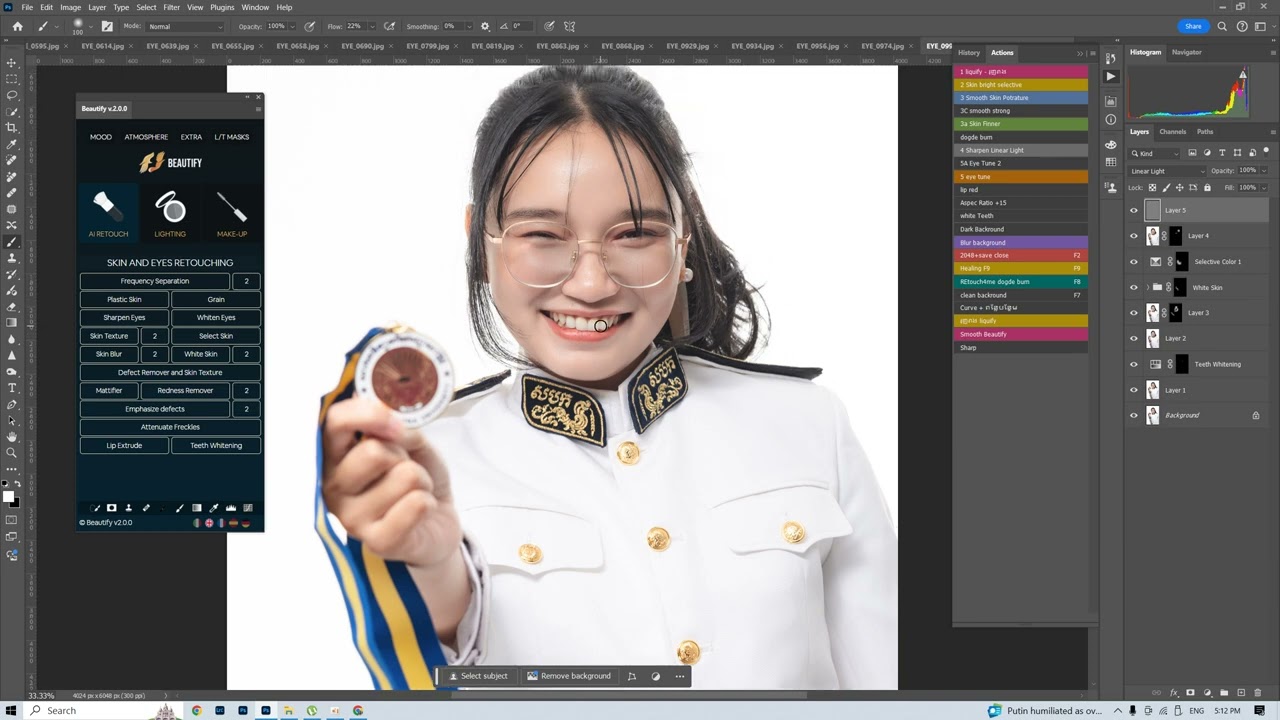Click foreground color swatch

tap(9, 496)
